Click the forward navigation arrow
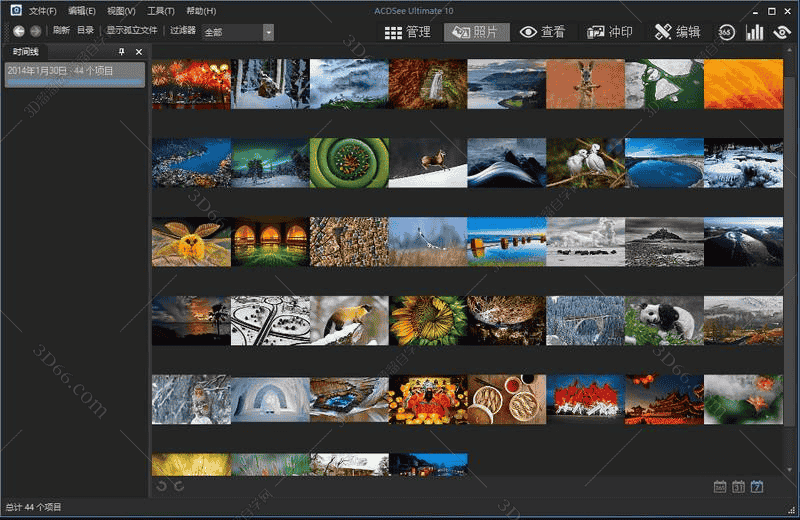This screenshot has height=520, width=800. tap(36, 31)
